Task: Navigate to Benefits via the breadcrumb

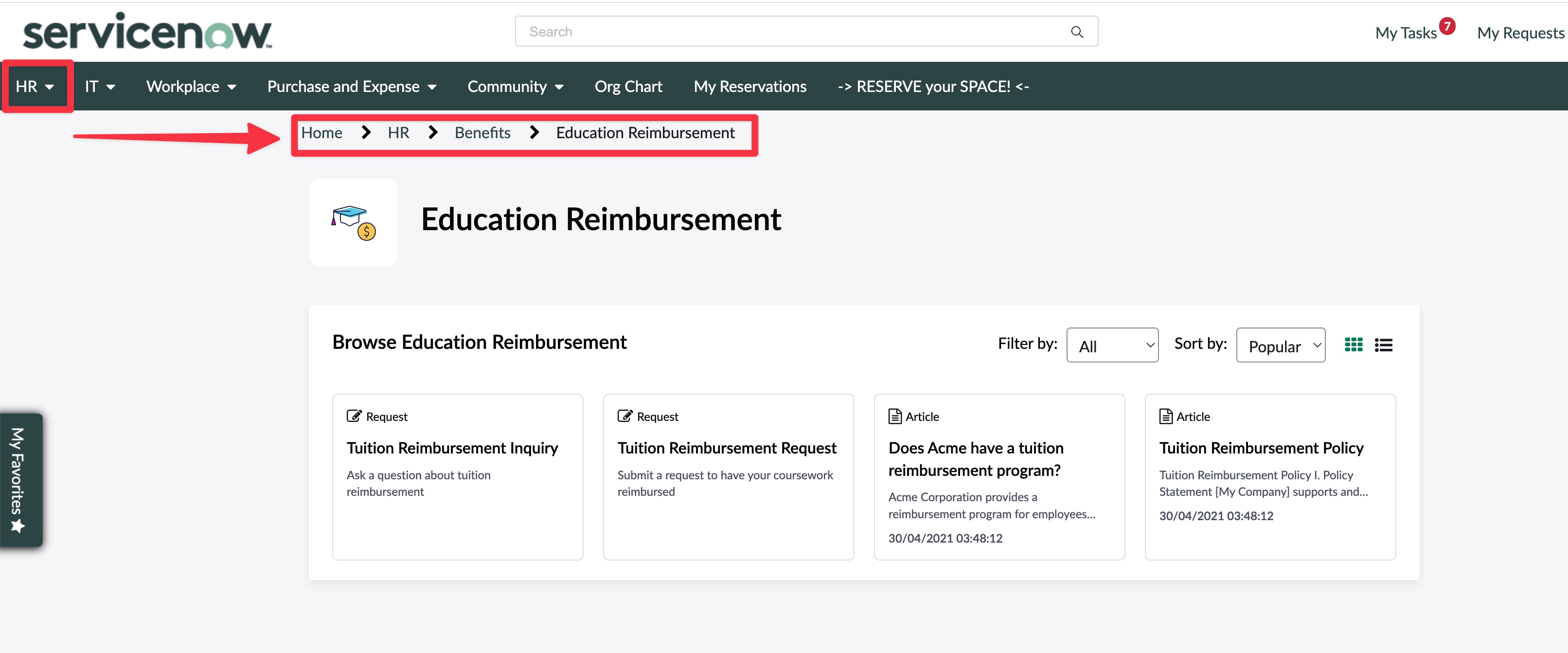Action: (x=482, y=132)
